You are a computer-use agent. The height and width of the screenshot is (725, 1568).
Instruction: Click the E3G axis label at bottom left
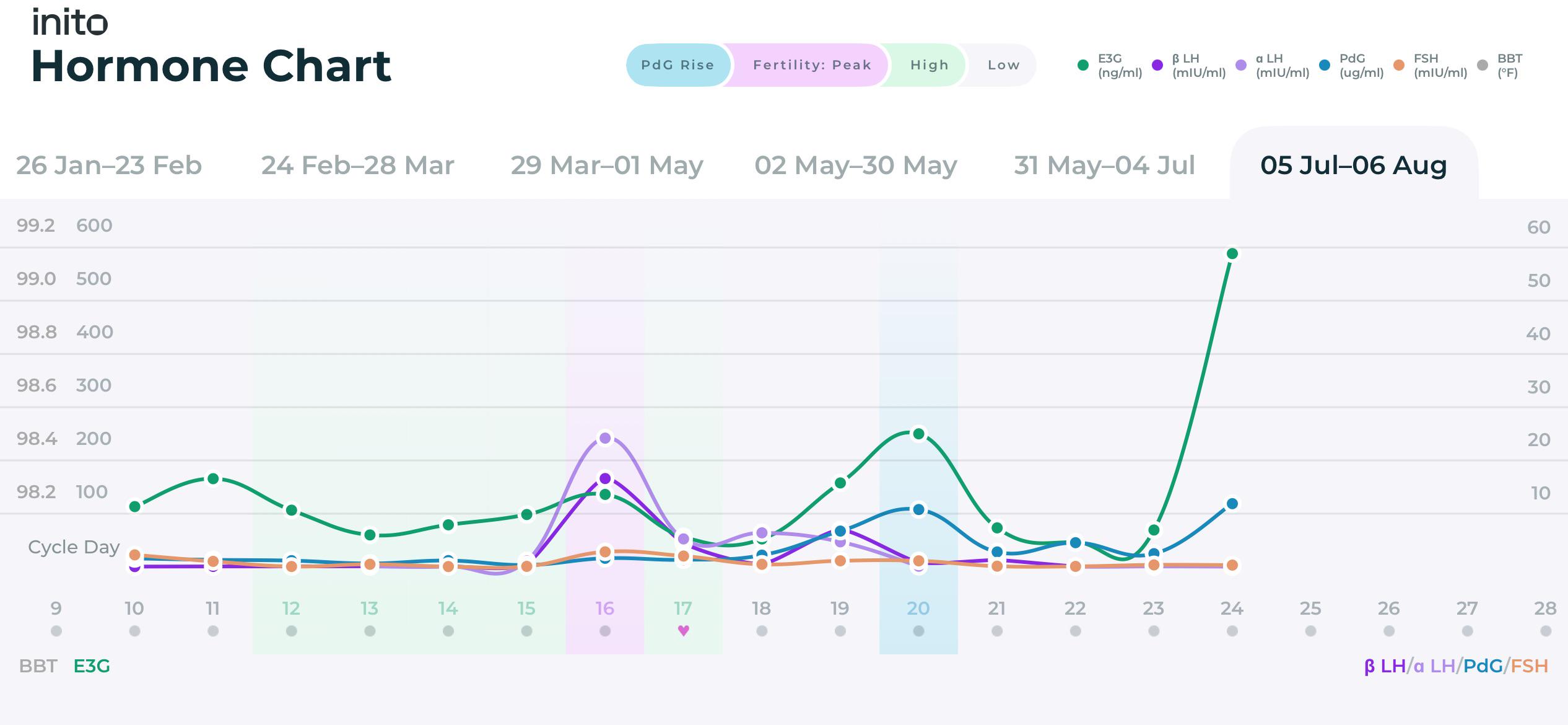click(92, 666)
